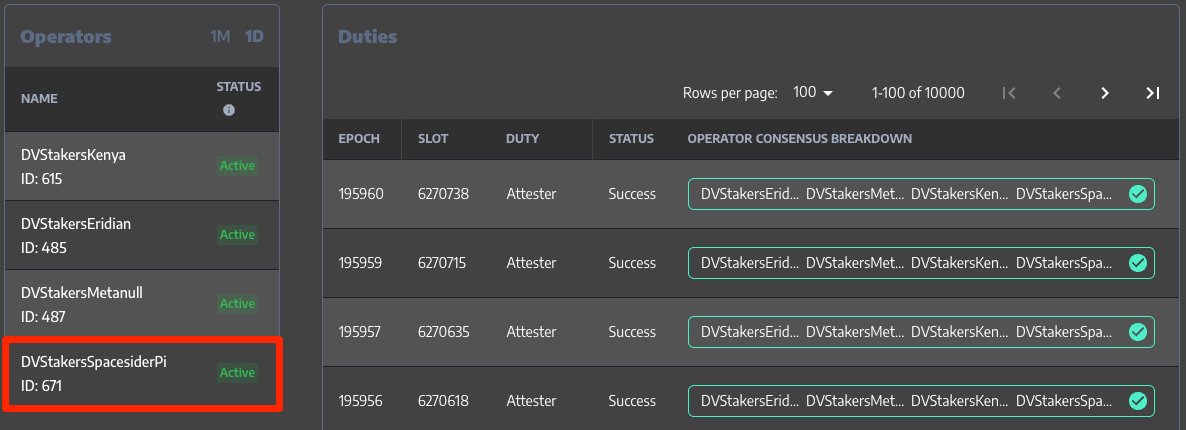Screen dimensions: 1186x430
Task: Go to previous page of Duties
Action: pos(1057,93)
